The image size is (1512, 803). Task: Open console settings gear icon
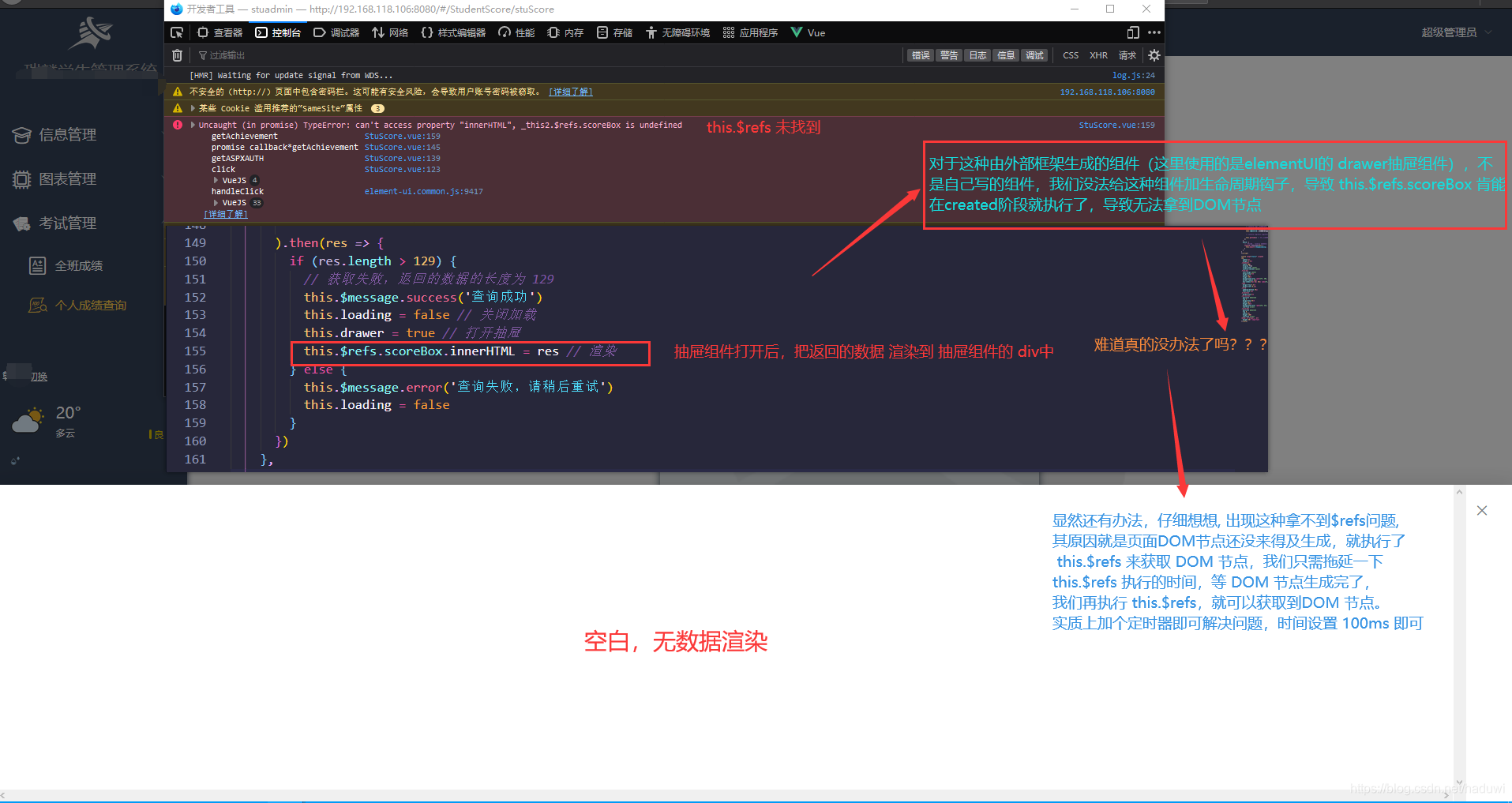(x=1154, y=55)
